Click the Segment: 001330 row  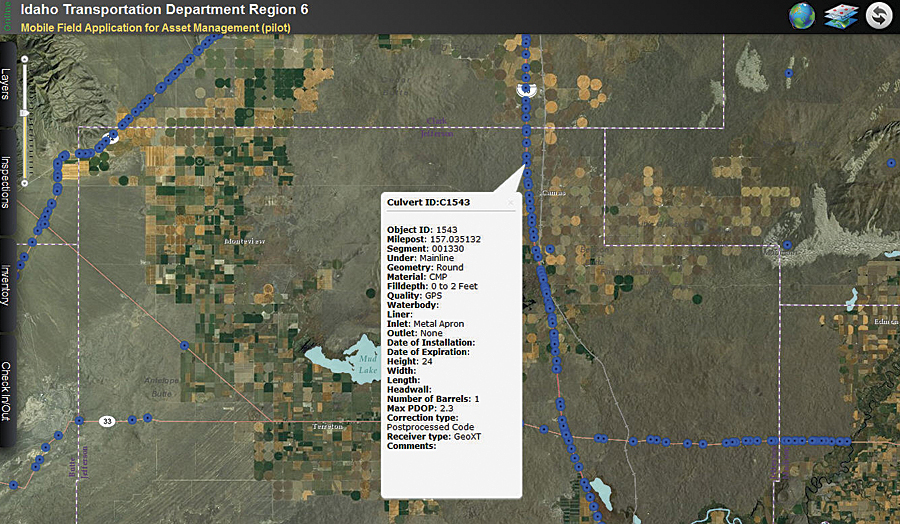coord(425,249)
